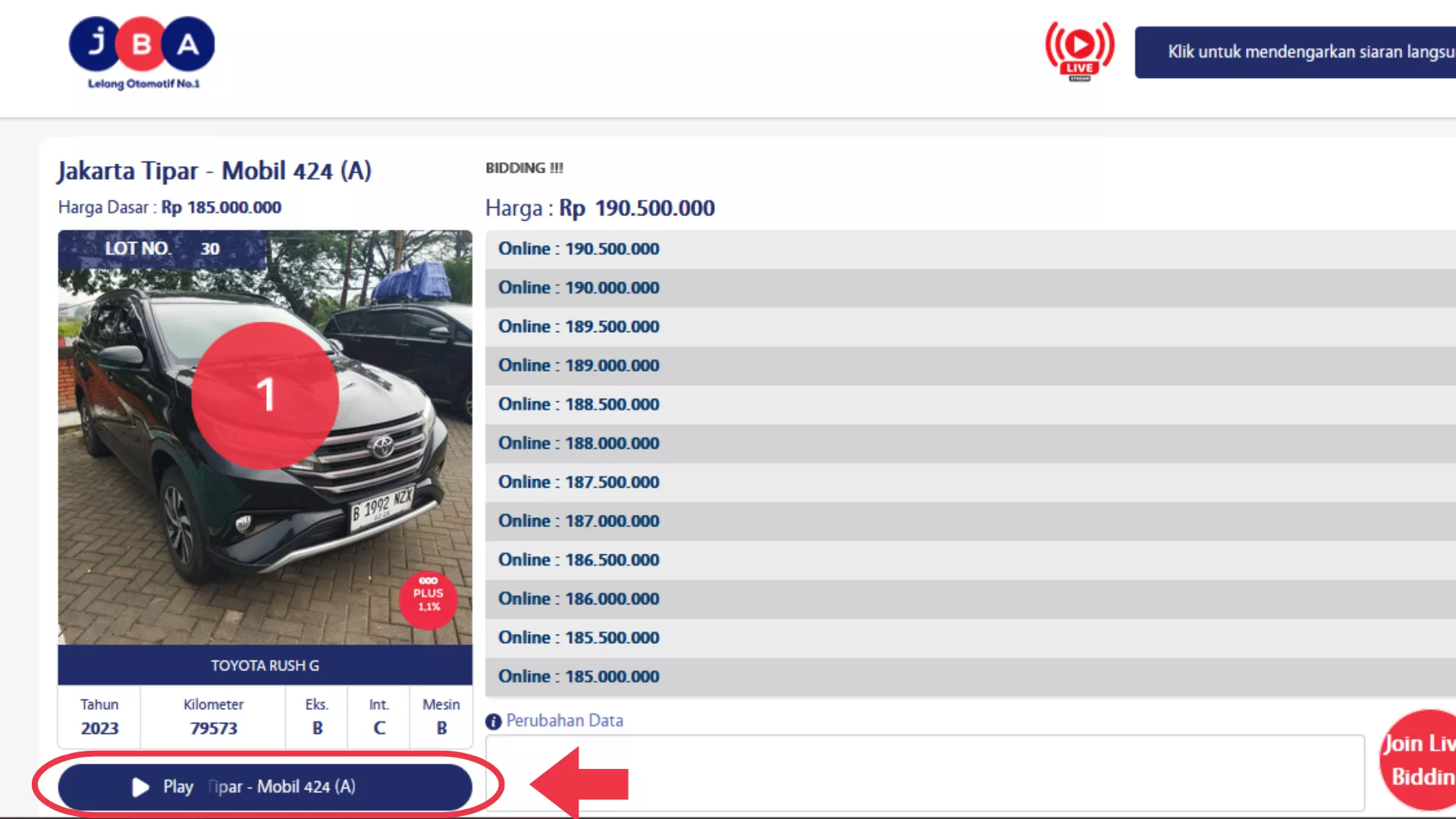Click the Harga Dasar Rp 185.000.000 text
This screenshot has width=1456, height=819.
(170, 207)
